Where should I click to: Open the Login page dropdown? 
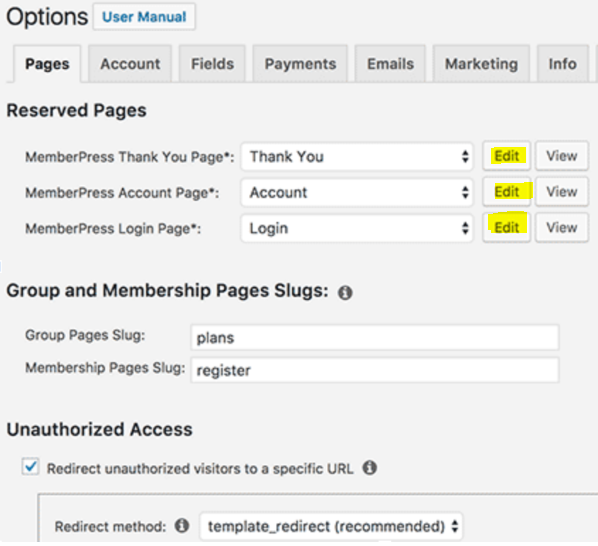point(357,228)
